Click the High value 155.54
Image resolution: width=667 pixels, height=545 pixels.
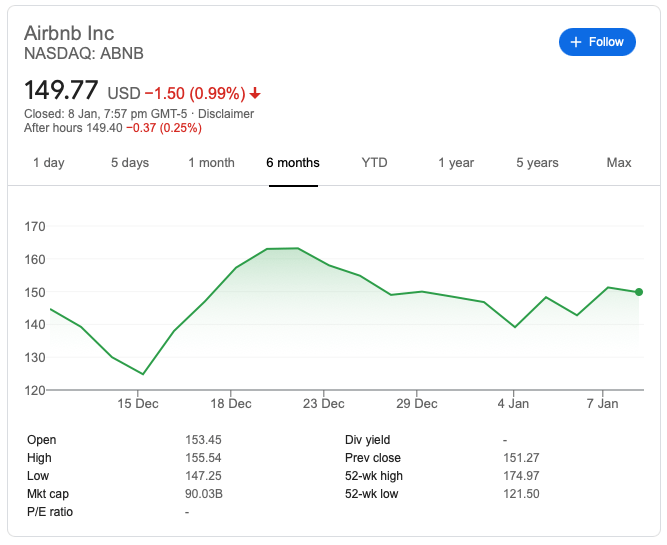coord(203,458)
